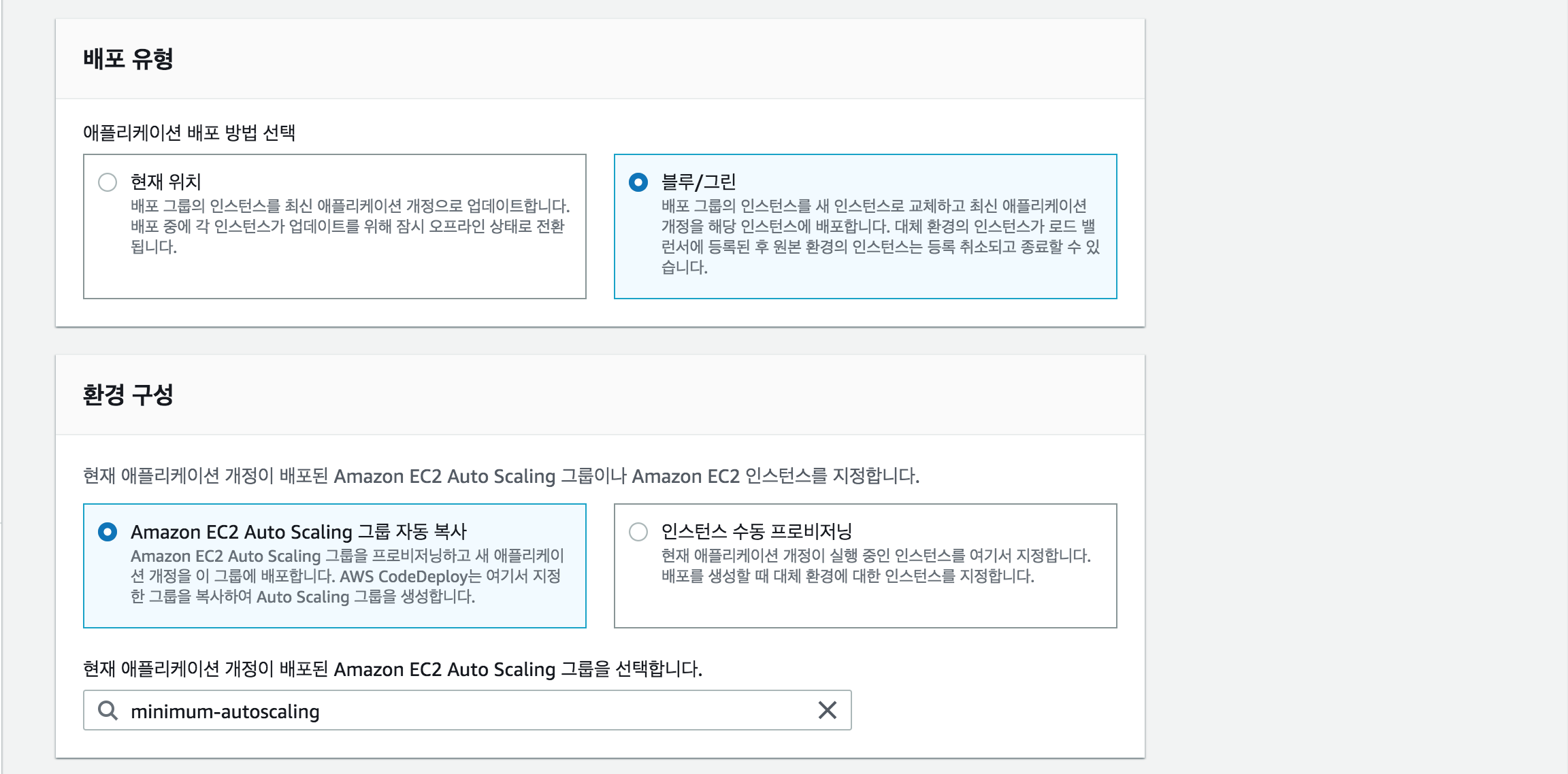Click the 블루/그린 card description text
Viewport: 1568px width, 774px height.
[x=878, y=236]
